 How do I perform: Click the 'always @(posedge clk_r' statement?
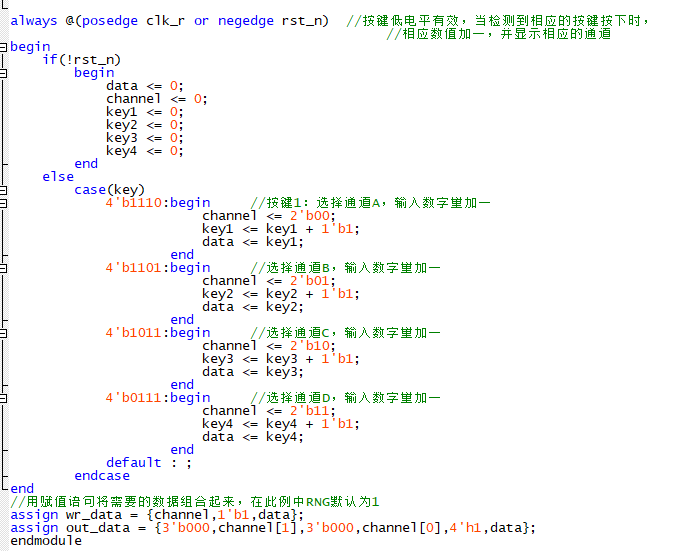97,21
